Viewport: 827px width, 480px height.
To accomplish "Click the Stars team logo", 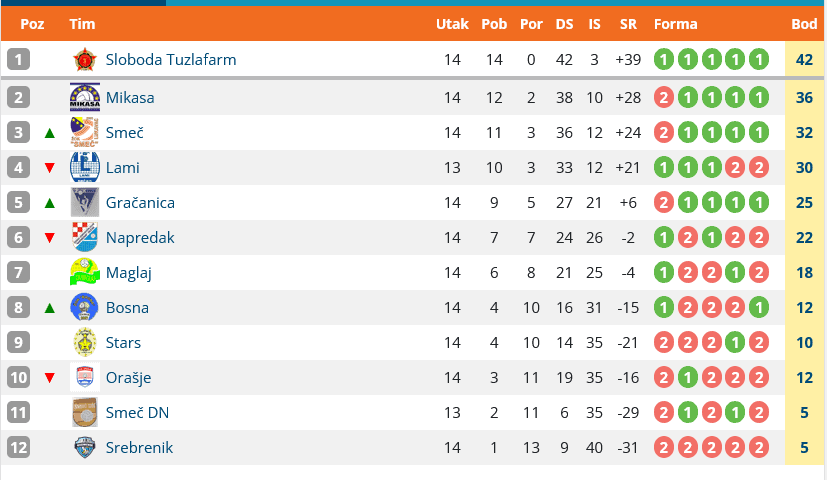I will (x=85, y=343).
